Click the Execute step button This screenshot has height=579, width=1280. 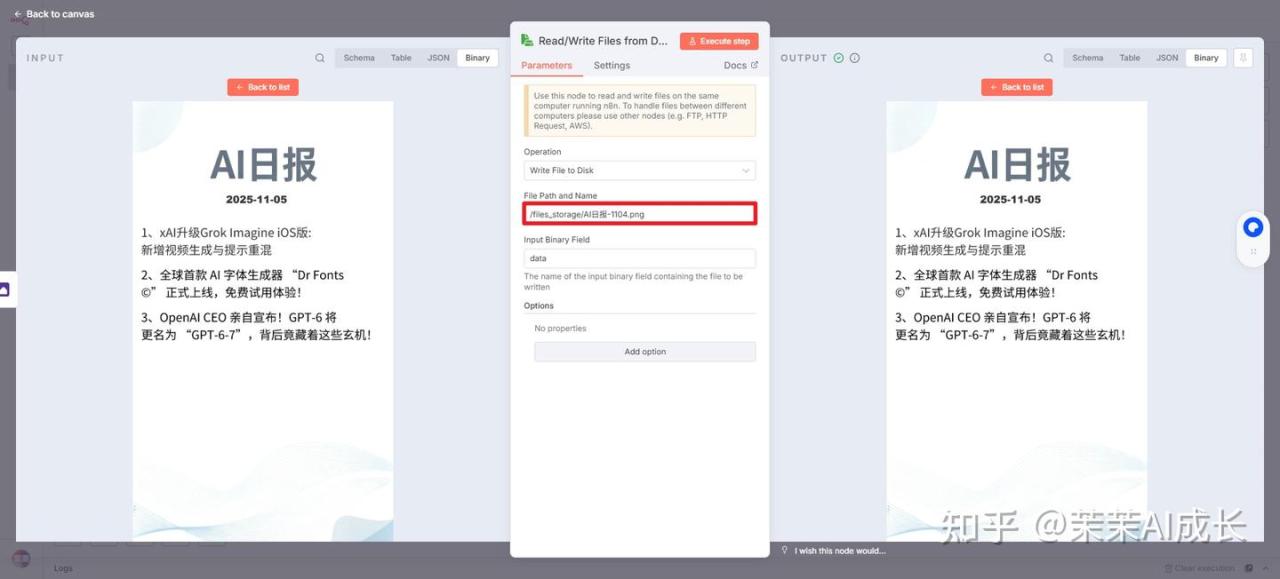click(719, 41)
